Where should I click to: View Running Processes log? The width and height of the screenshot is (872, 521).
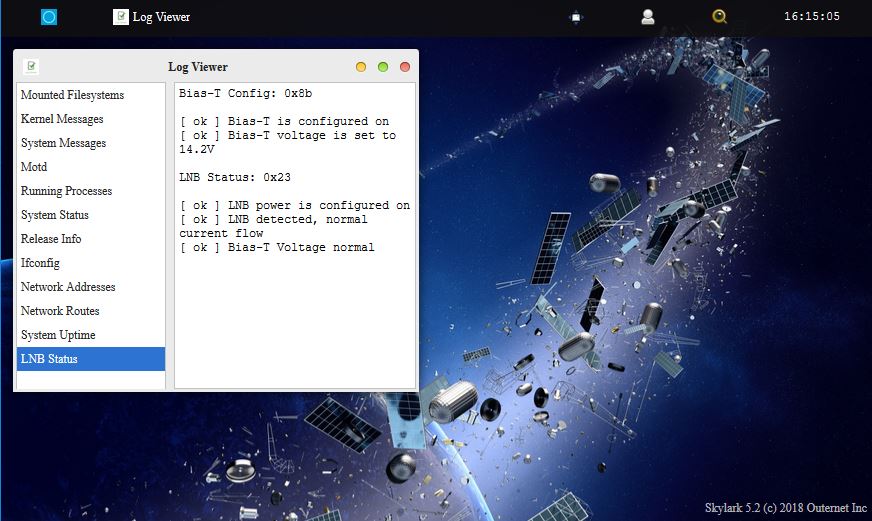point(91,191)
